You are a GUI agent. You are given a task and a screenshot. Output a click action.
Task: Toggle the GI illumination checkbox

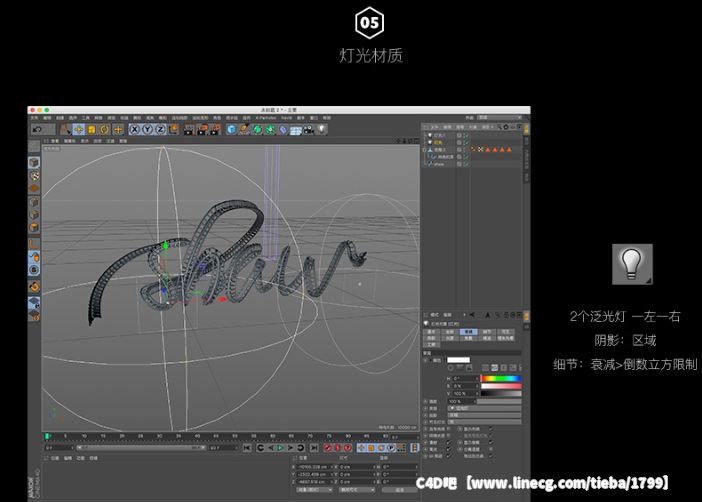click(448, 456)
